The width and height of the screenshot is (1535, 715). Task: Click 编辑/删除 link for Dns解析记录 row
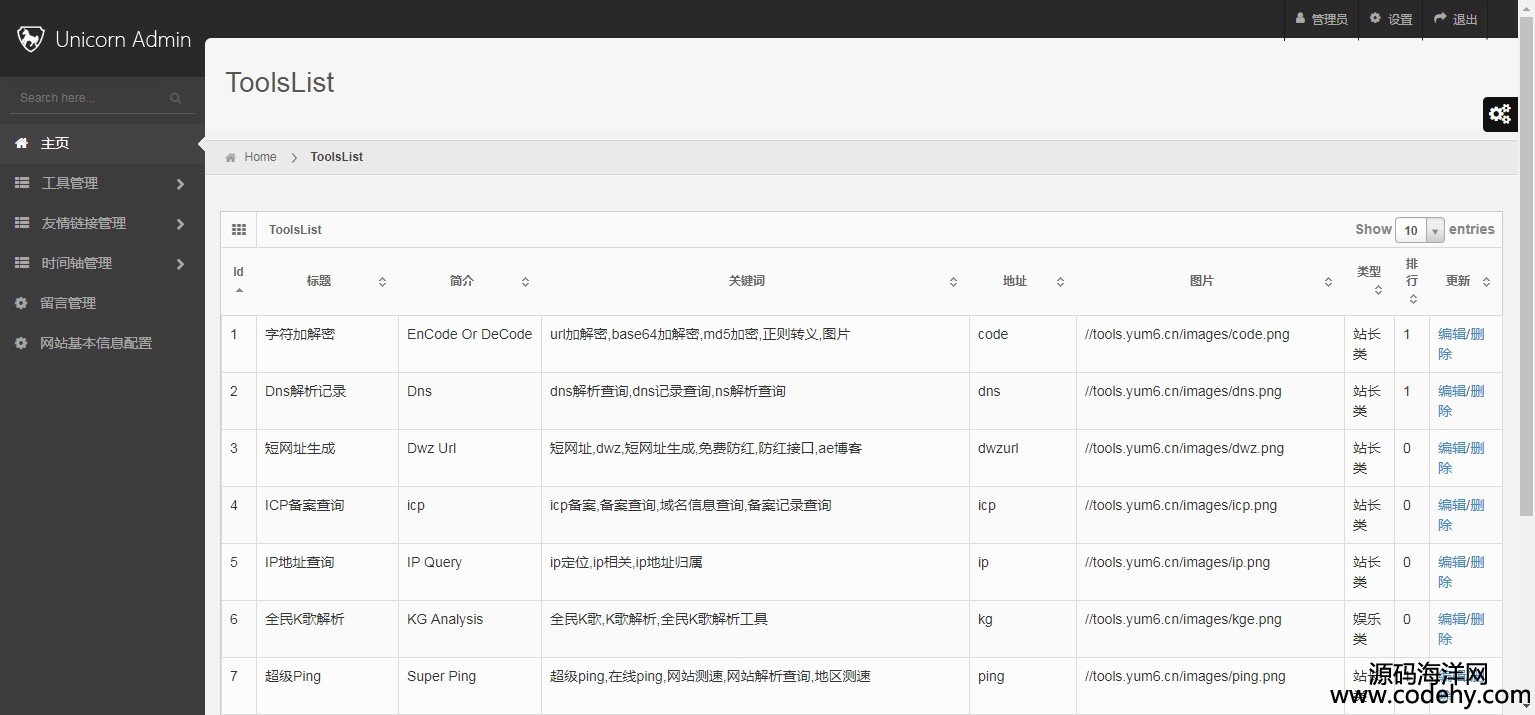coord(1461,401)
